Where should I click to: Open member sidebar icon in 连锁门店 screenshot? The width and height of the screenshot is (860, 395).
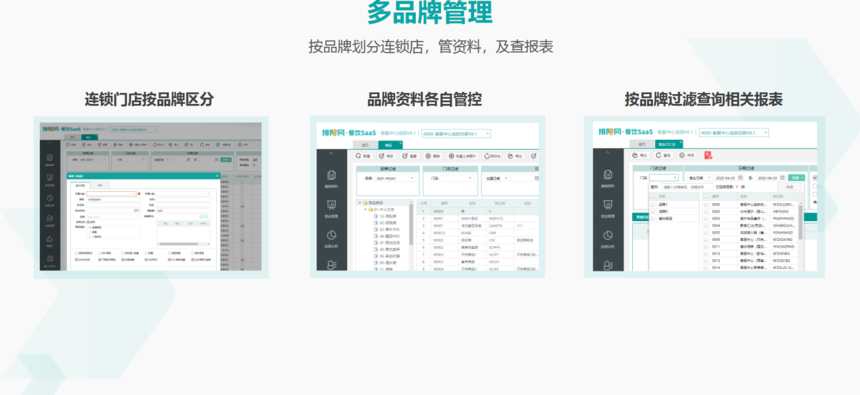click(50, 218)
